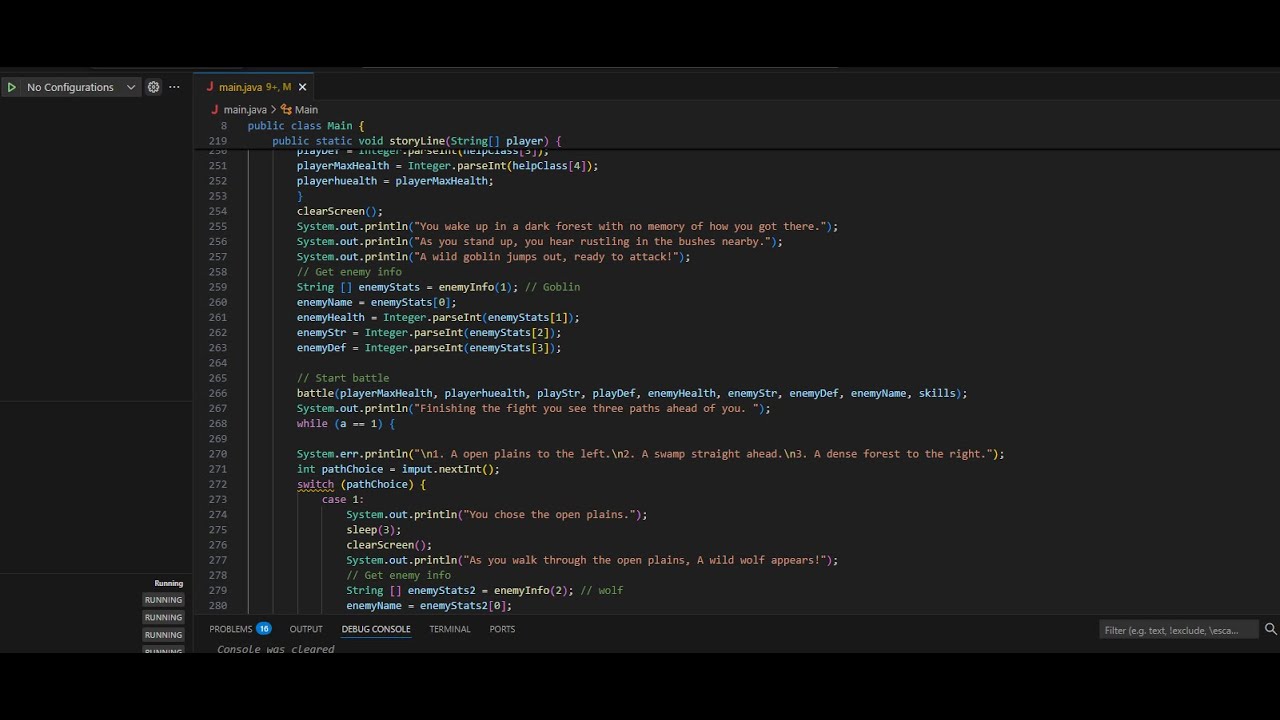Viewport: 1280px width, 720px height.
Task: Open launch.json via the gear icon
Action: (153, 87)
